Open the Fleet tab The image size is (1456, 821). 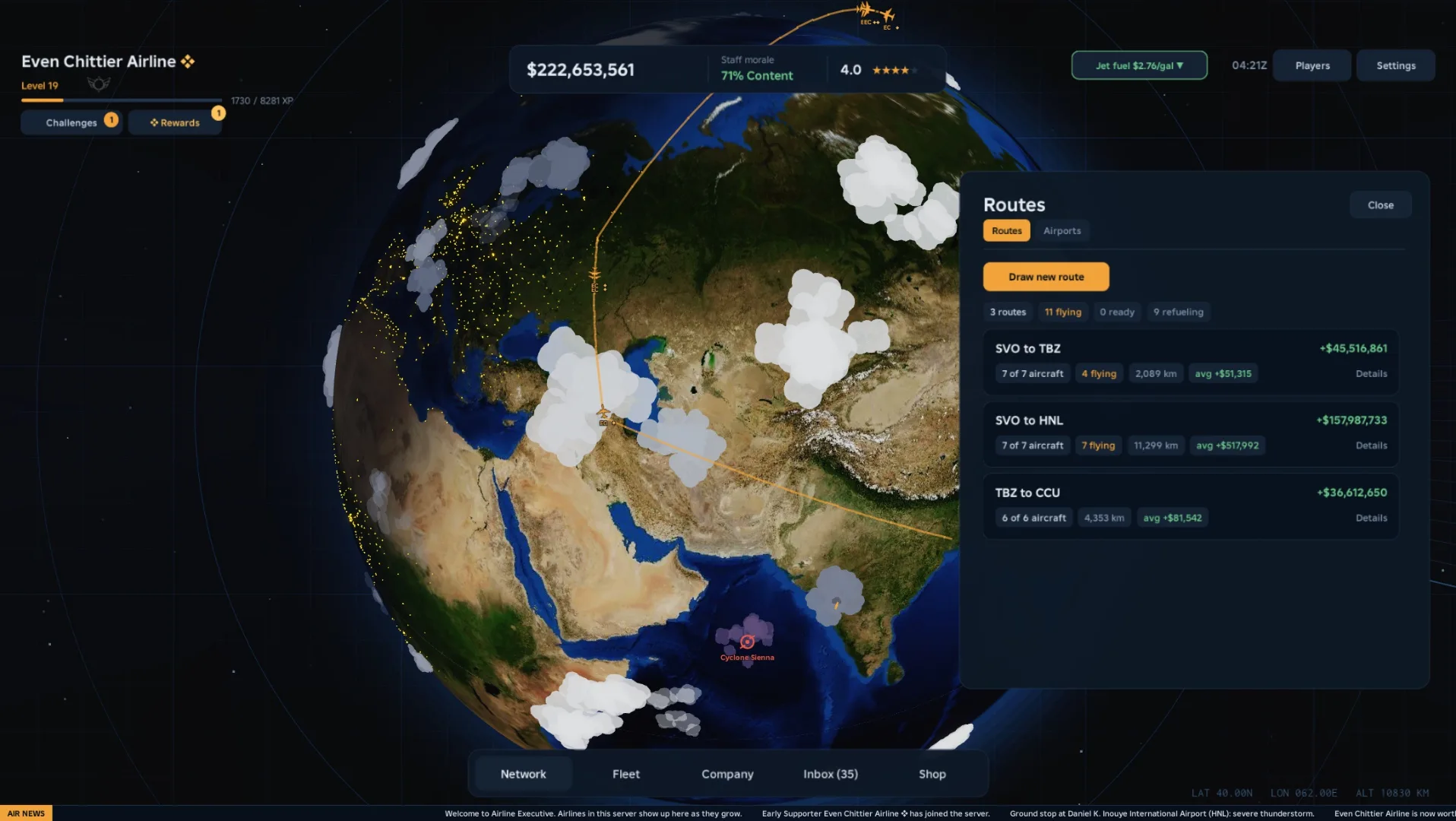pyautogui.click(x=626, y=774)
